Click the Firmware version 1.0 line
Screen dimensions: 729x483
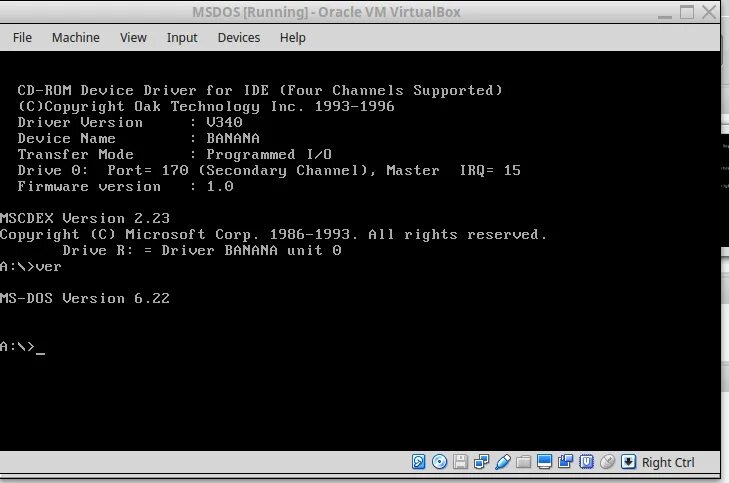pos(126,186)
